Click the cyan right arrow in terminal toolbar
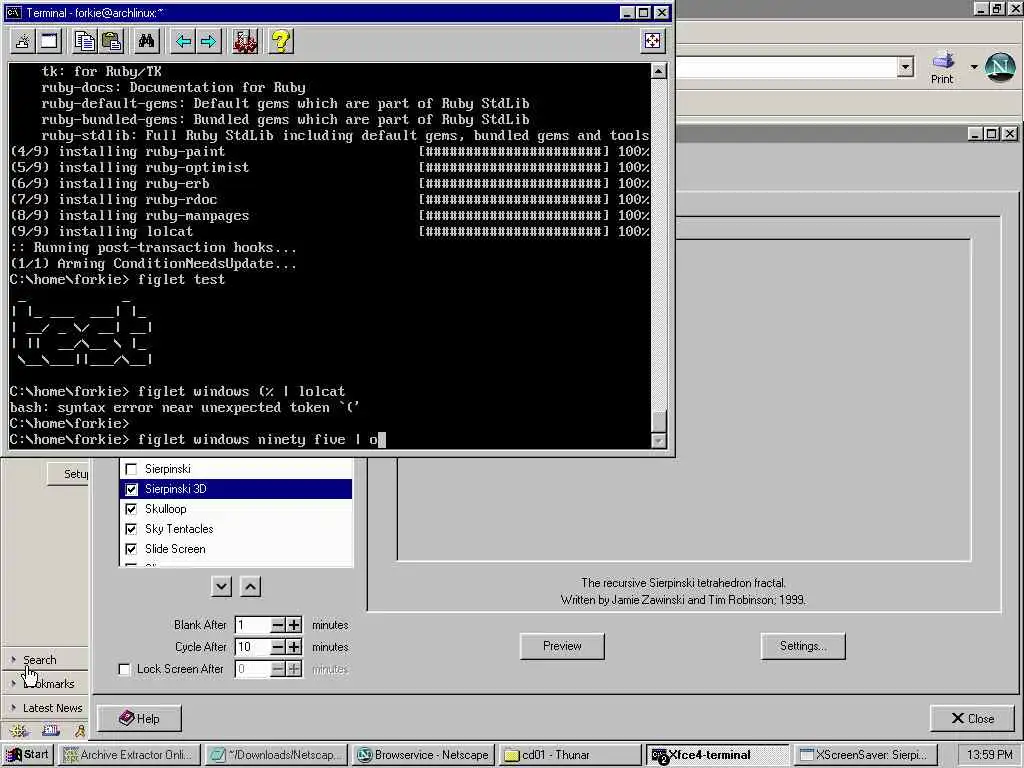1024x768 pixels. (208, 42)
